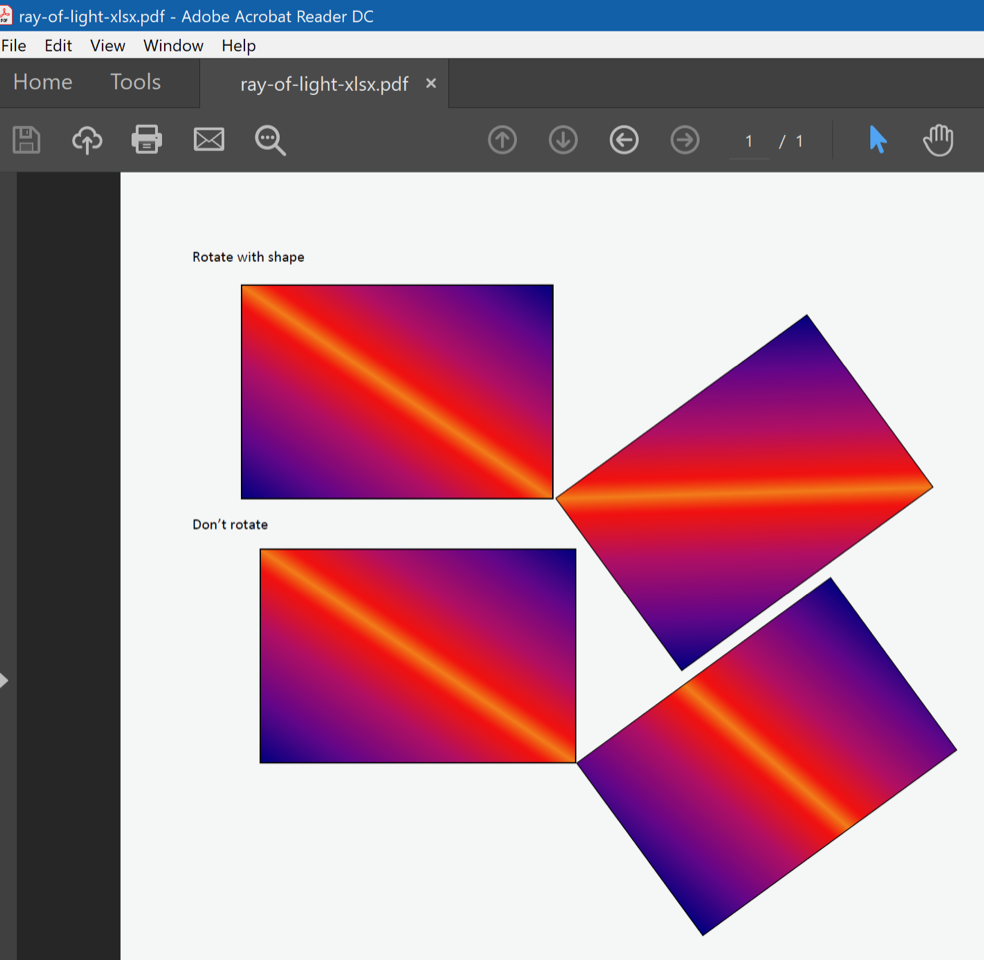Click the 'Don't rotate' text
Image resolution: width=984 pixels, height=960 pixels.
tap(230, 525)
